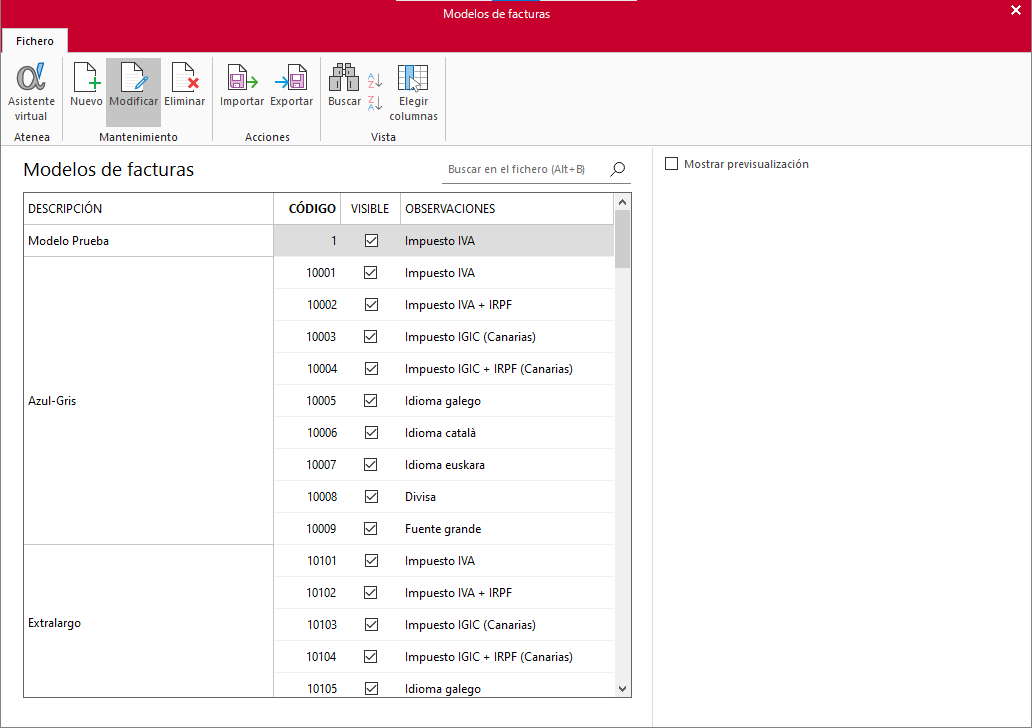Click the table scrollbar down arrow
The width and height of the screenshot is (1032, 728).
click(623, 689)
